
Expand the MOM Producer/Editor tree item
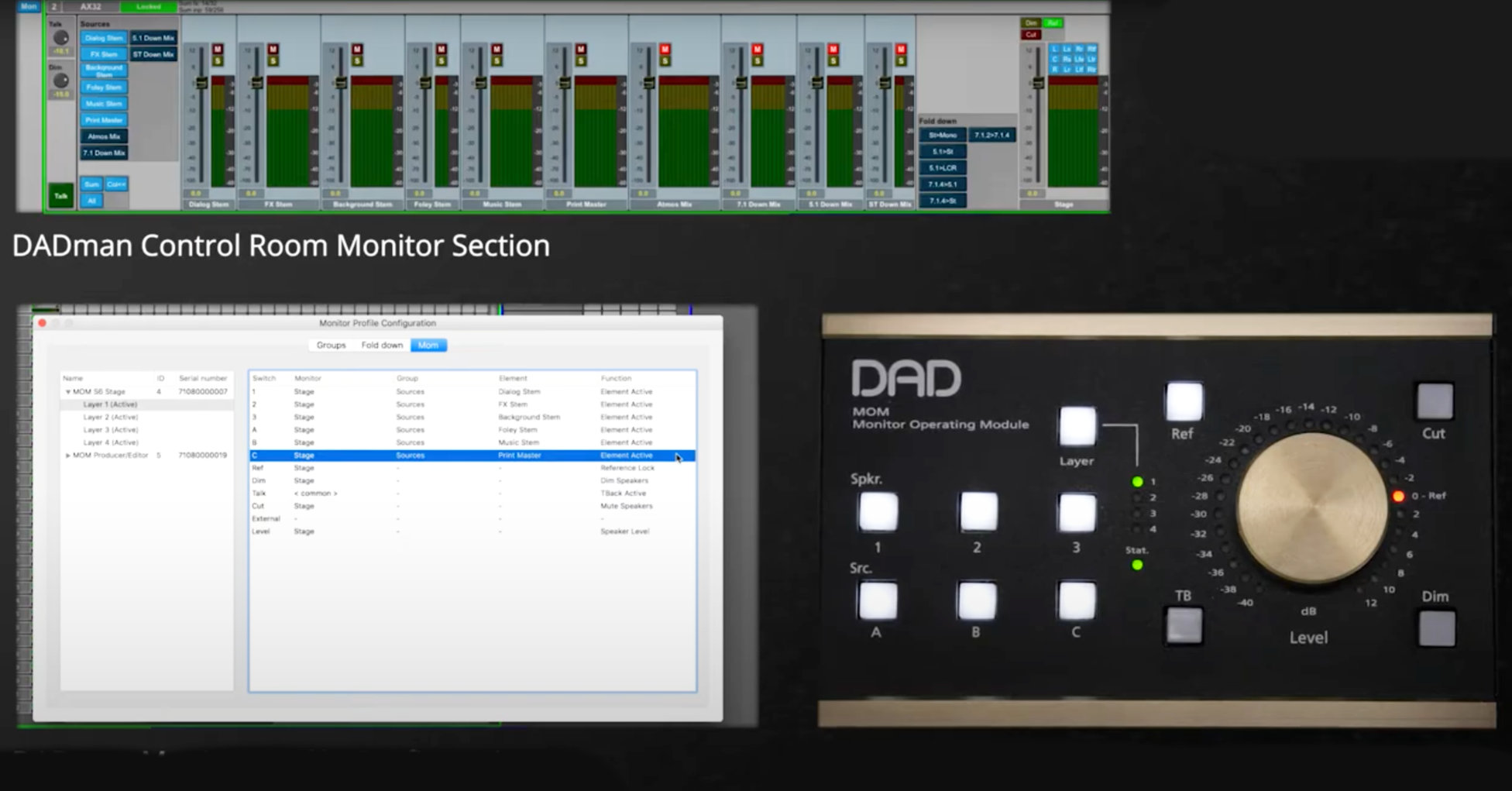pos(67,456)
